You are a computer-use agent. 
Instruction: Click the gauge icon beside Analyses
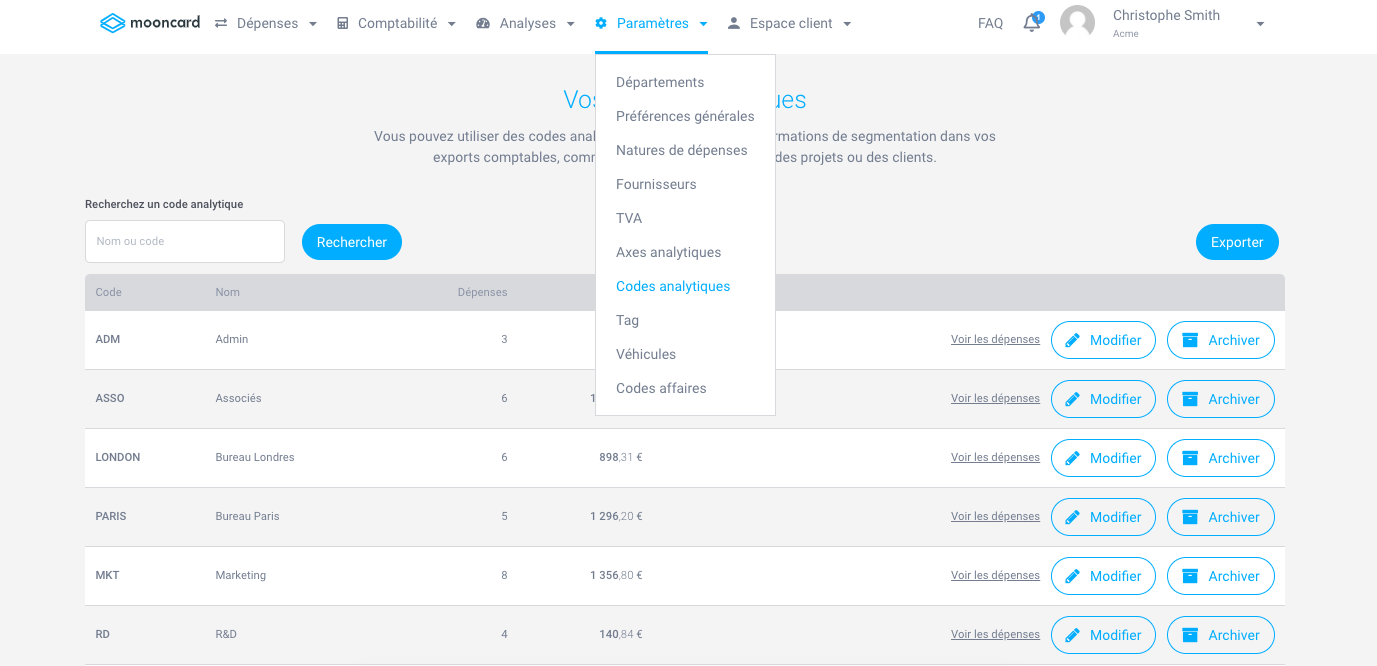point(483,23)
